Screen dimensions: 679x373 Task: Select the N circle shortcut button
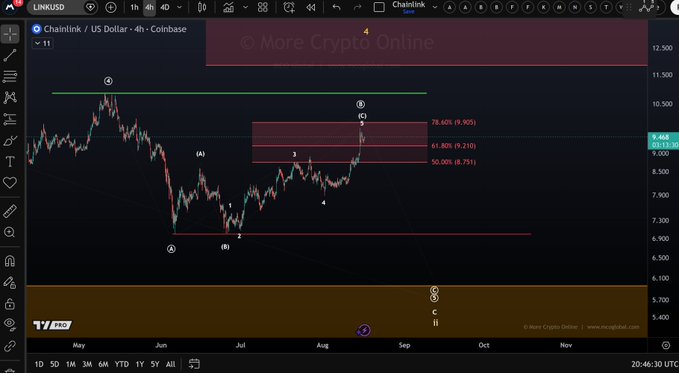pyautogui.click(x=575, y=7)
